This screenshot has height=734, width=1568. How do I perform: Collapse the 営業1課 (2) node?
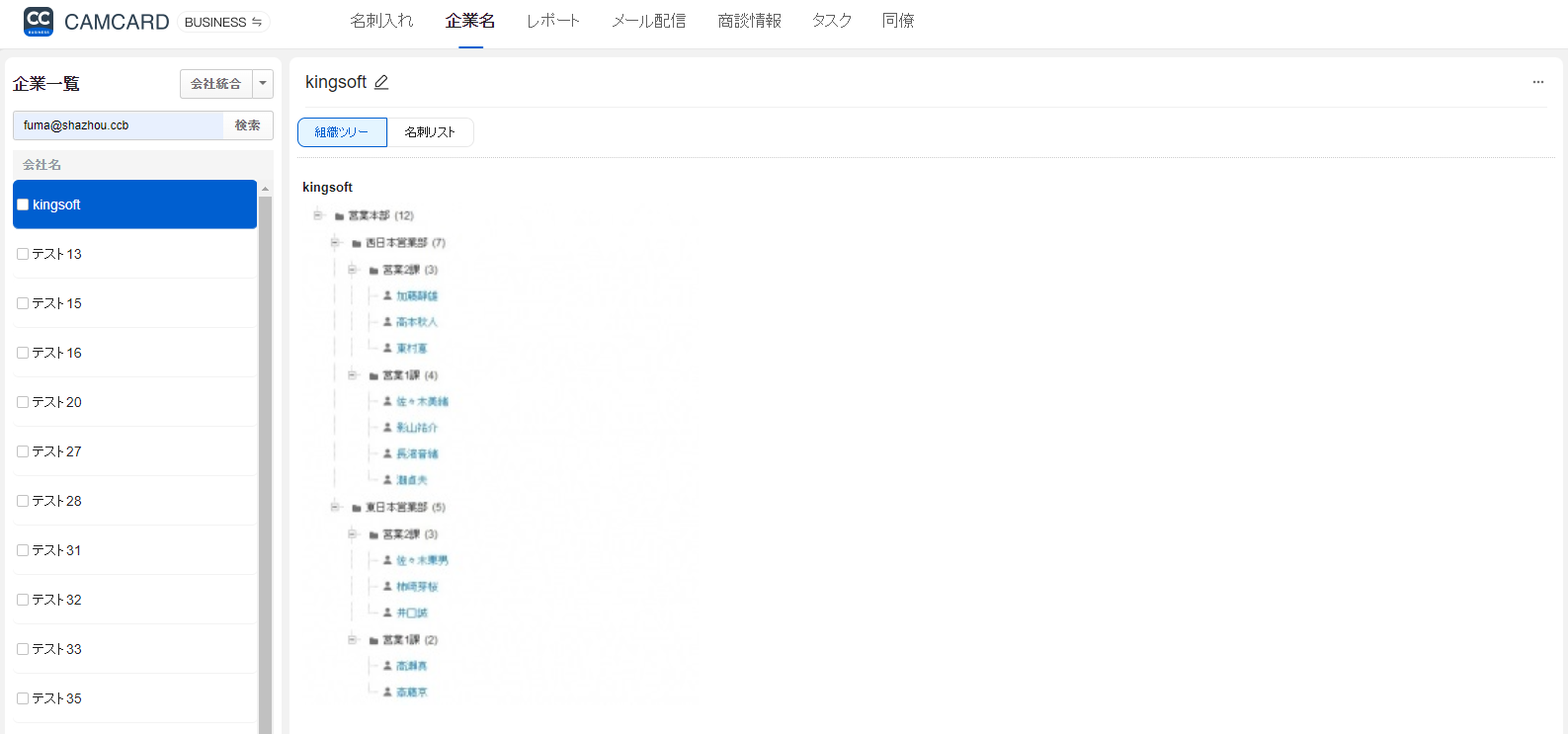352,639
